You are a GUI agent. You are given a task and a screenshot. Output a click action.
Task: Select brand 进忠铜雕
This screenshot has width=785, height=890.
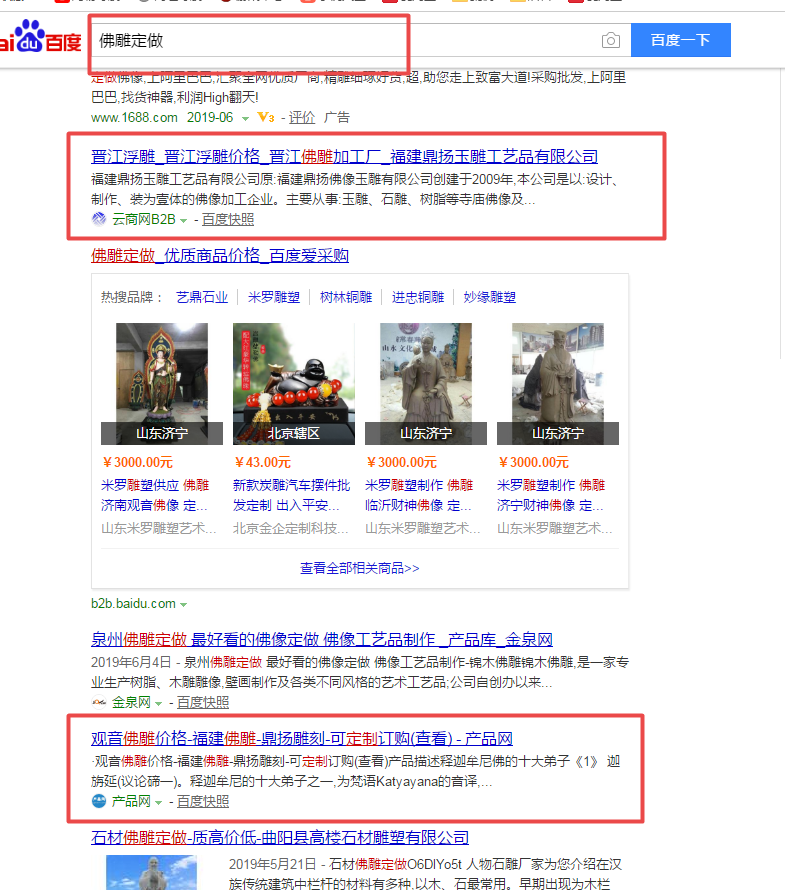(x=418, y=297)
